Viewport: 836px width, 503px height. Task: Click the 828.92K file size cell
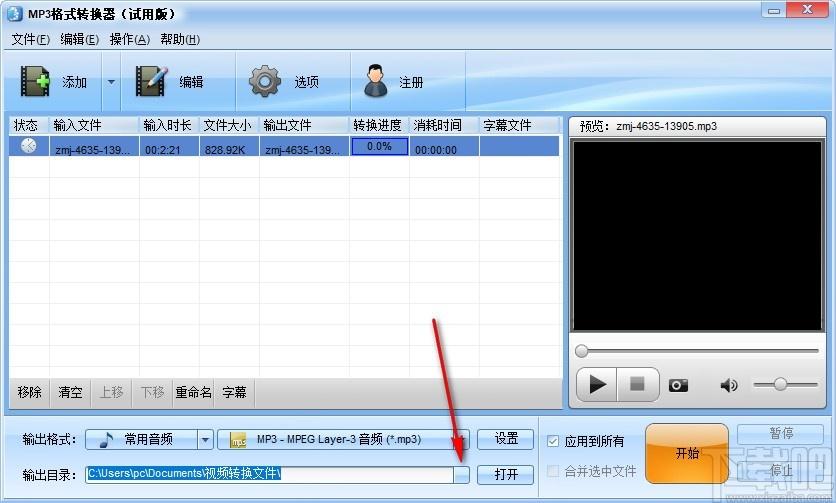pyautogui.click(x=229, y=146)
